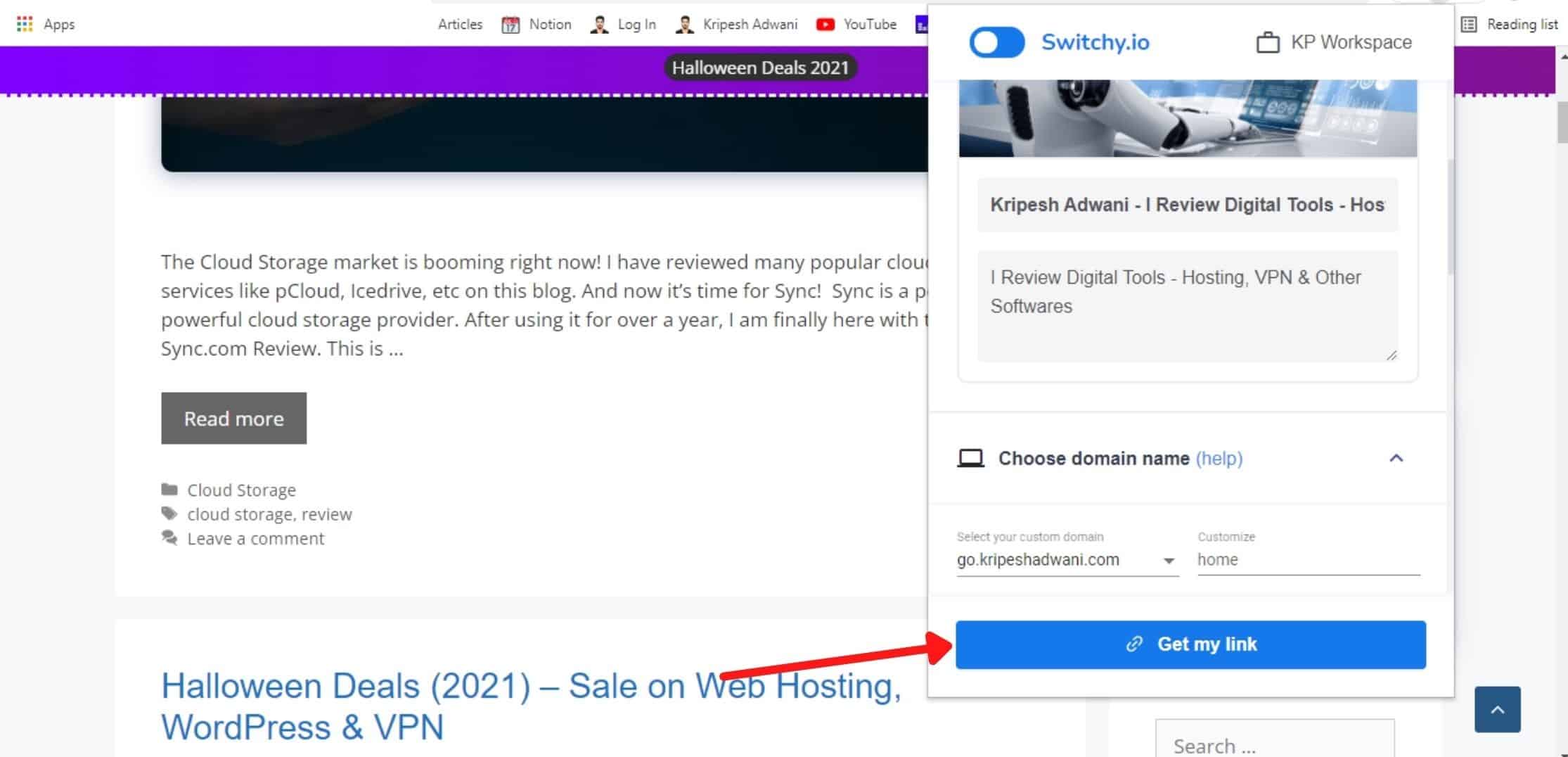Screen dimensions: 1568x757
Task: Click the laptop icon beside Choose domain name
Action: 971,459
